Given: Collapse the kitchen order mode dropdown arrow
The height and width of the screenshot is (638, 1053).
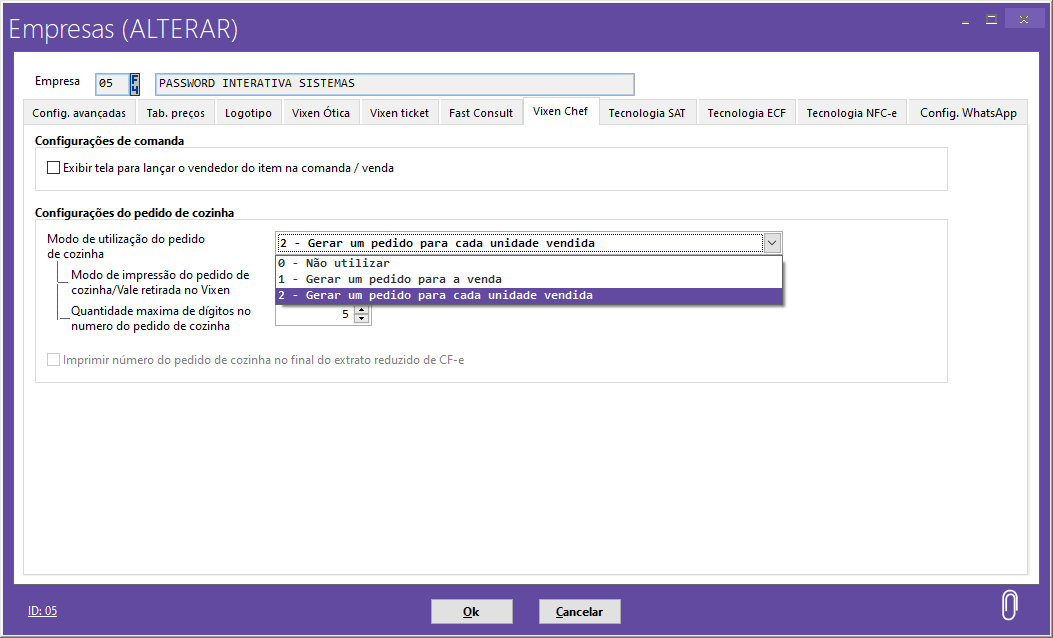Looking at the screenshot, I should pyautogui.click(x=772, y=243).
